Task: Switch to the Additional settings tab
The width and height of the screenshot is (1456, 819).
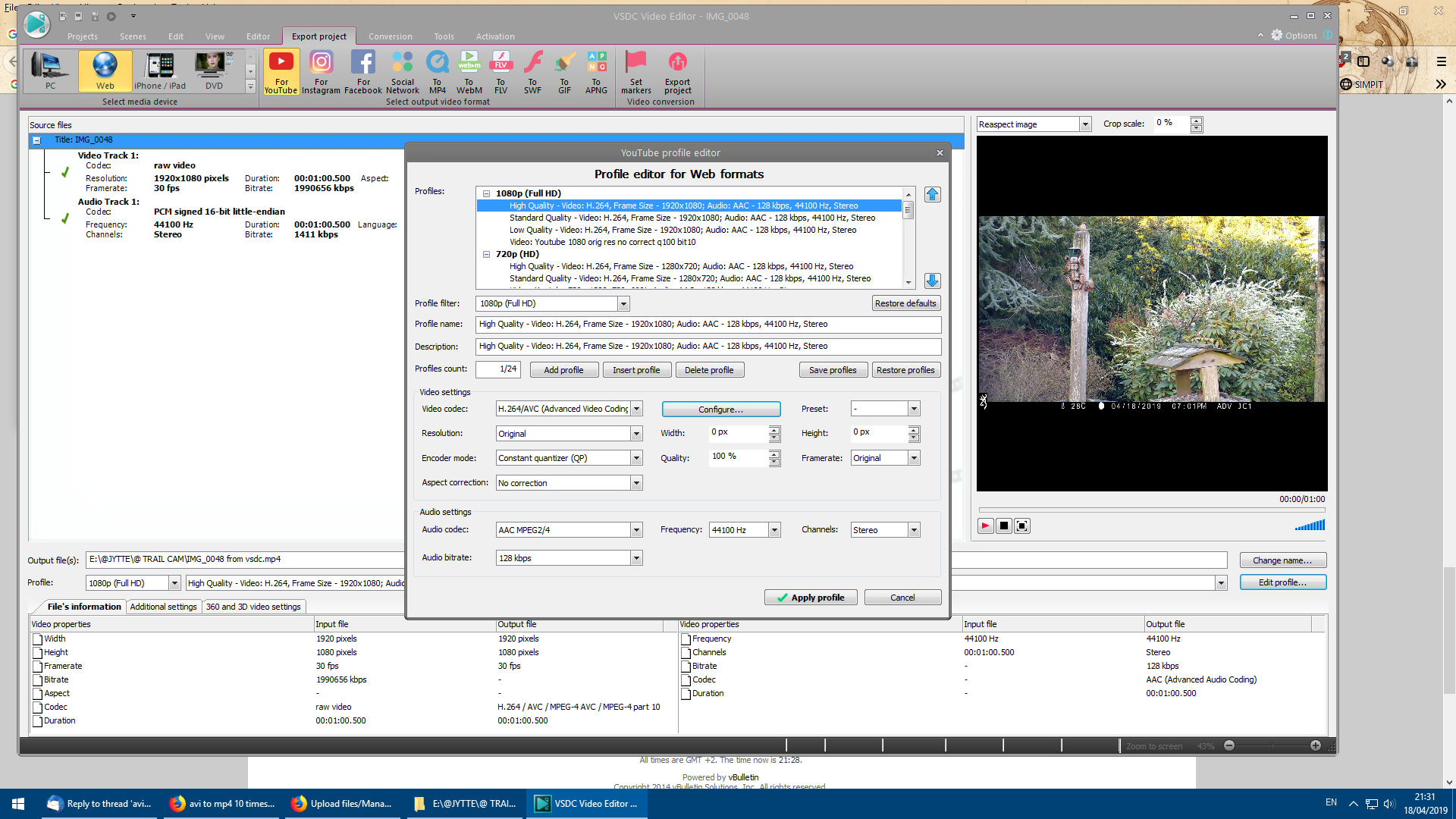Action: point(163,607)
